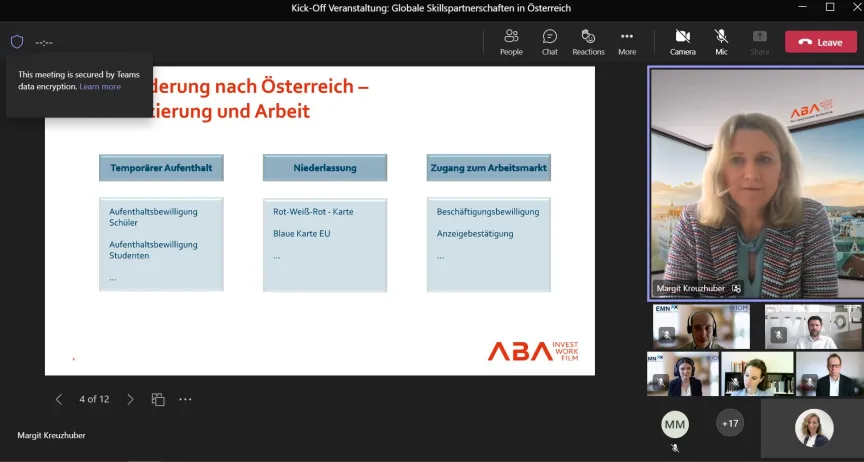The image size is (864, 462).
Task: Leave the meeting
Action: click(x=820, y=42)
